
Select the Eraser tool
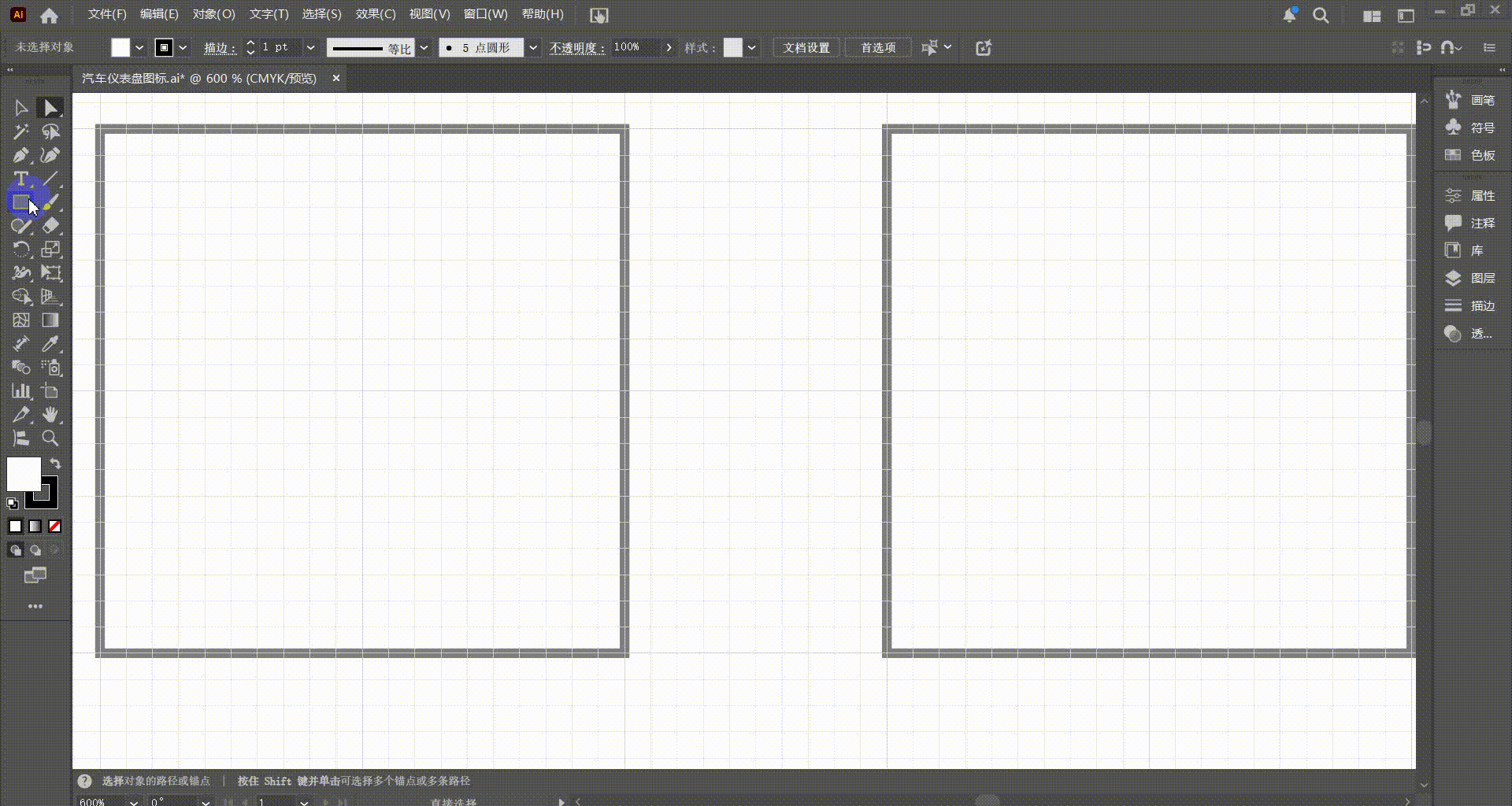(x=50, y=226)
